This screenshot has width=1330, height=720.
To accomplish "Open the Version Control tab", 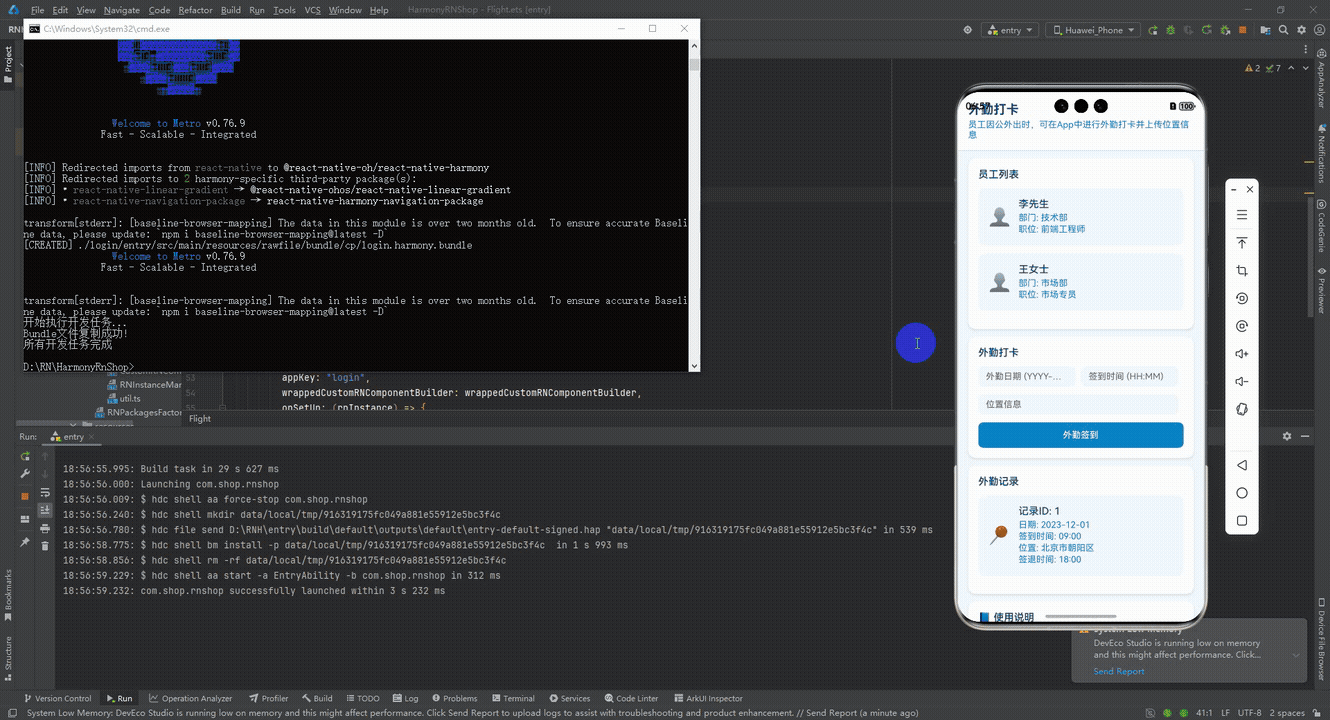I will 57,698.
